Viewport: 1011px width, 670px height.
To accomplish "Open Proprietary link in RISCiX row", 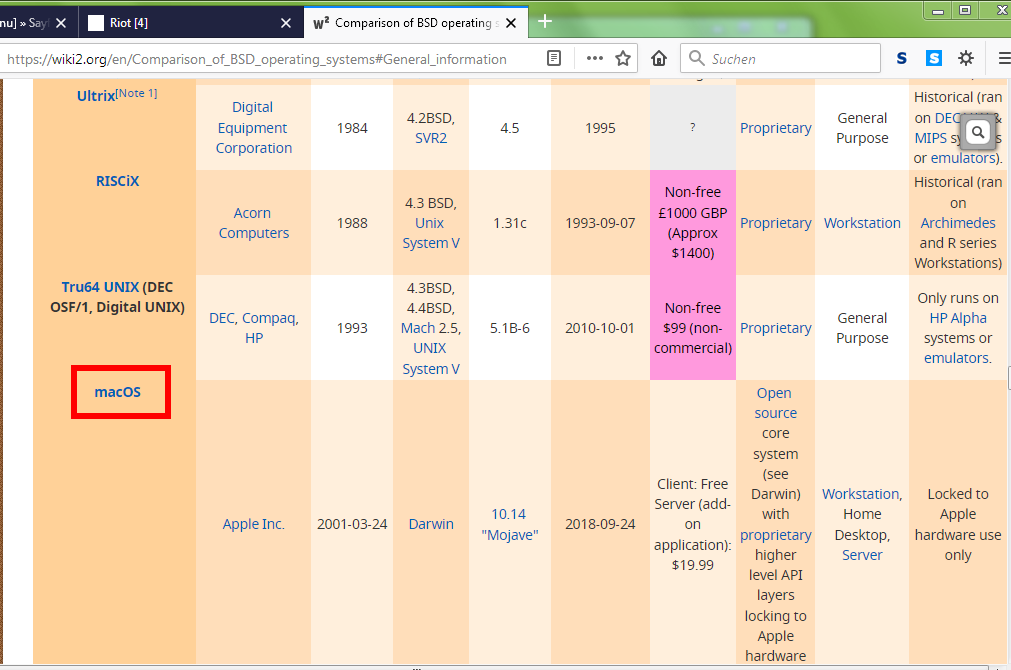I will [x=776, y=223].
